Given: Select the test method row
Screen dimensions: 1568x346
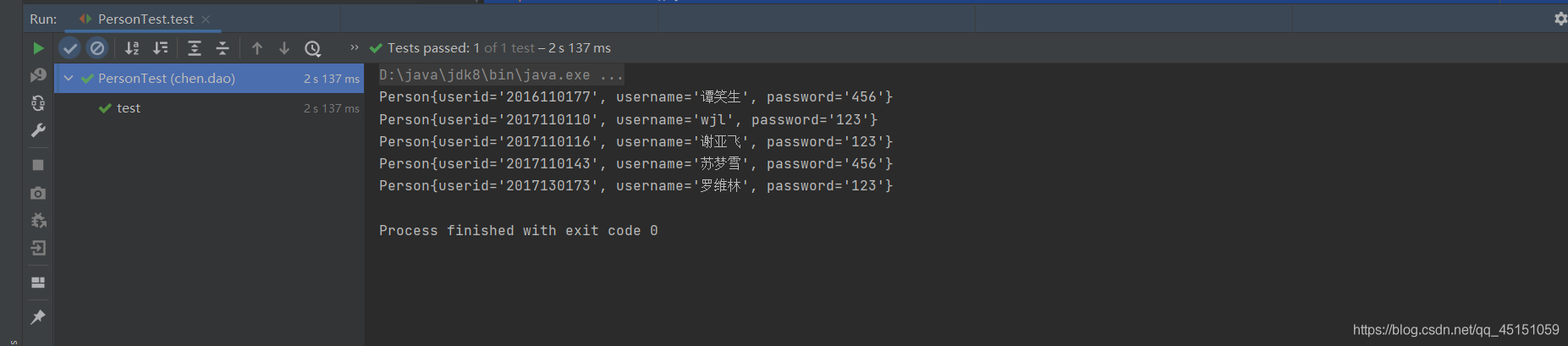Looking at the screenshot, I should click(209, 107).
